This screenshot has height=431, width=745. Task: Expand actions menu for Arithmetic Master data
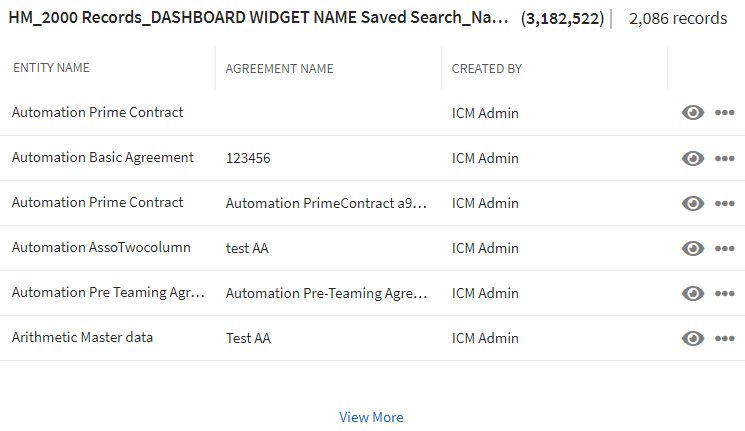pos(725,338)
